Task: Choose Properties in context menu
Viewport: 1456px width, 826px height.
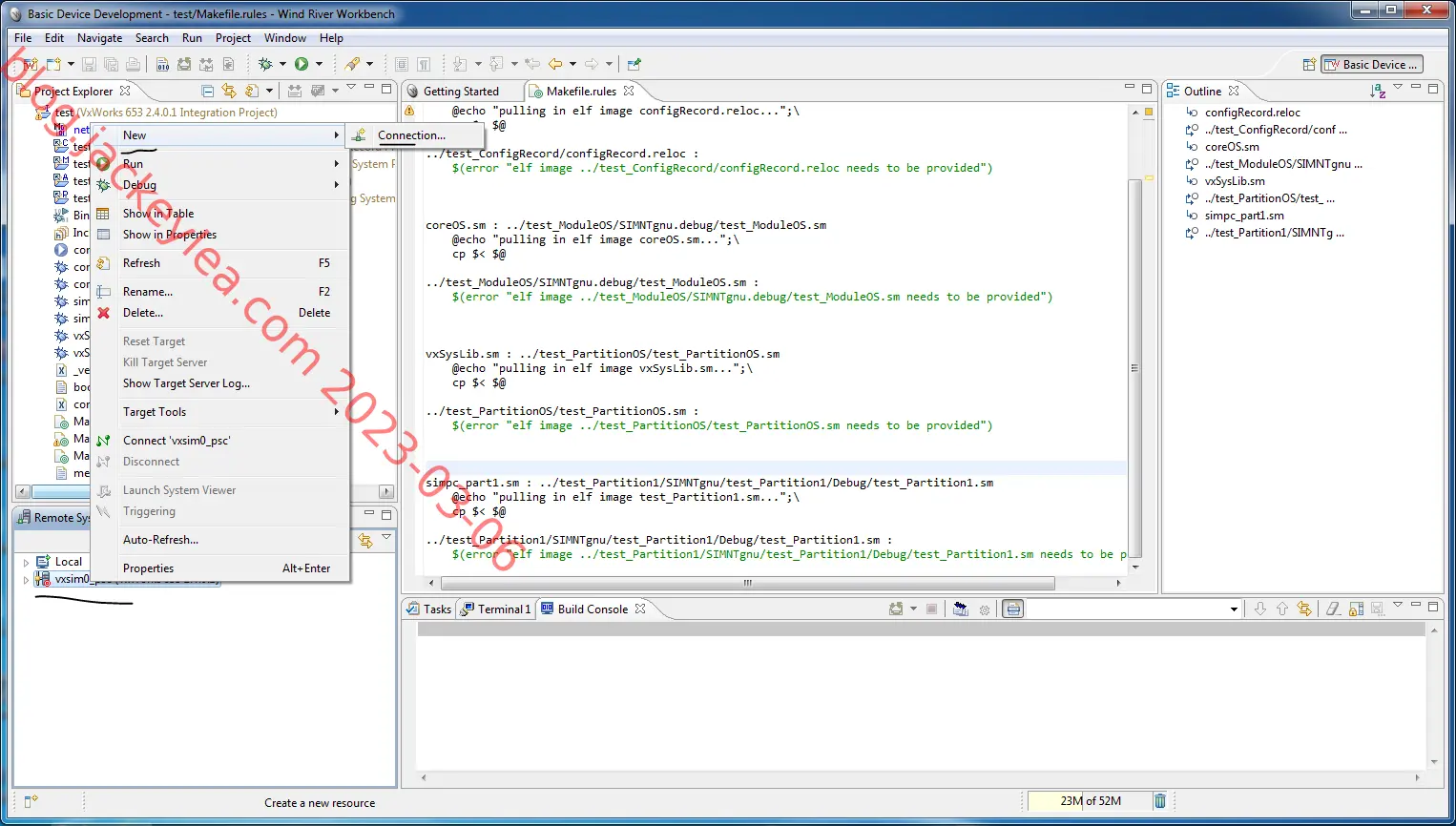Action: 148,568
